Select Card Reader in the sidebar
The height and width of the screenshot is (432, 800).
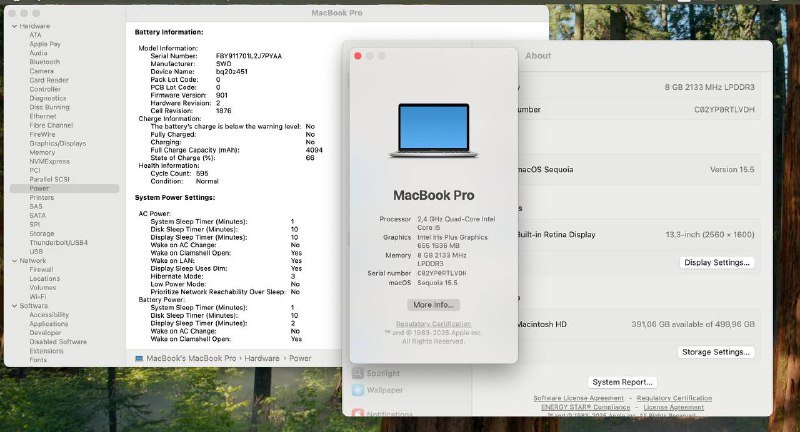point(49,80)
